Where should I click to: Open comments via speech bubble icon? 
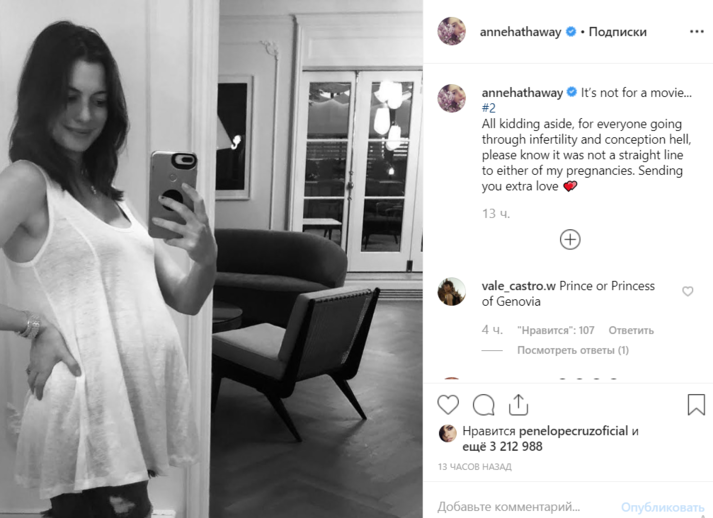[483, 404]
